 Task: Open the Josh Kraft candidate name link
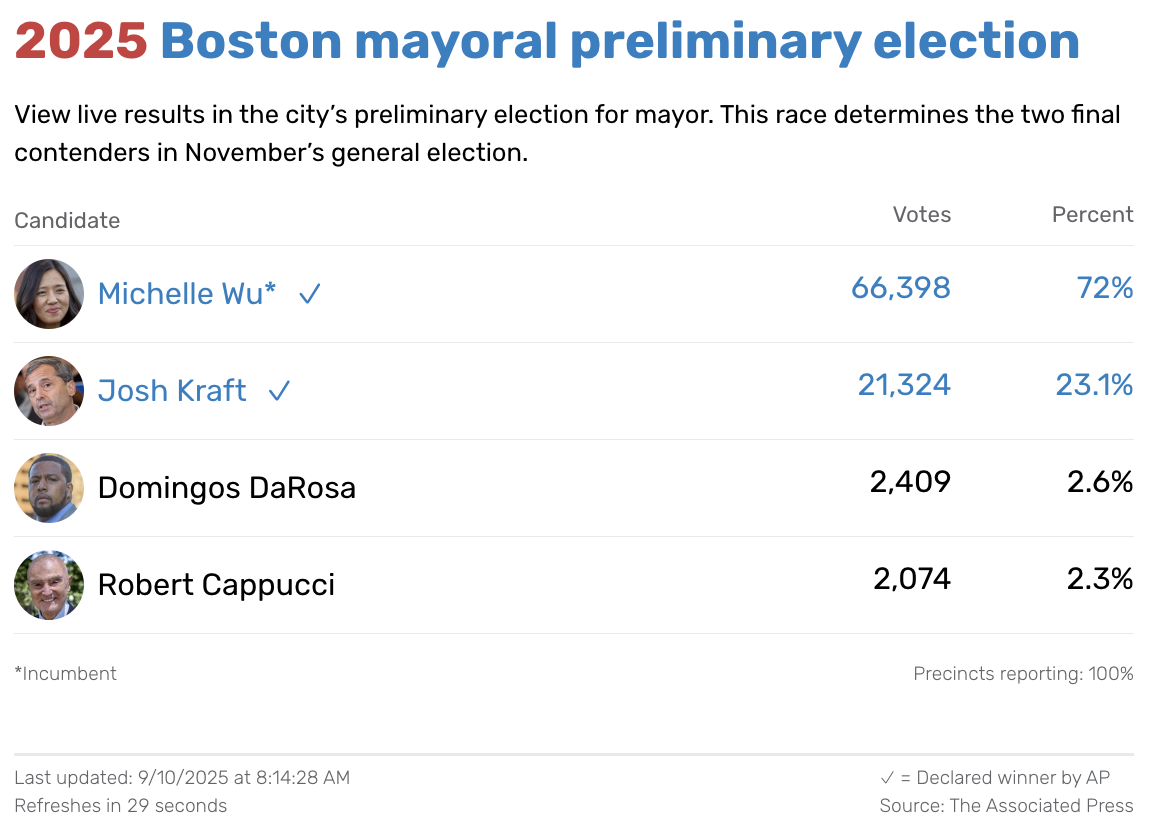point(172,391)
